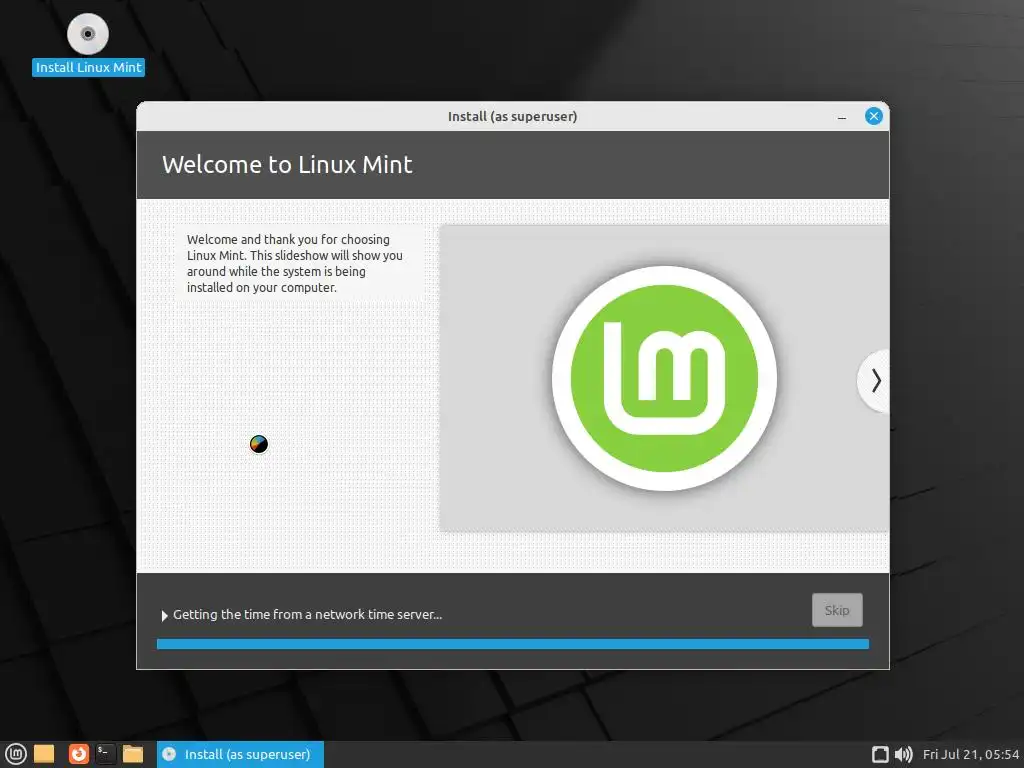1024x768 pixels.
Task: Advance slideshow with the right chevron arrow
Action: coord(876,380)
